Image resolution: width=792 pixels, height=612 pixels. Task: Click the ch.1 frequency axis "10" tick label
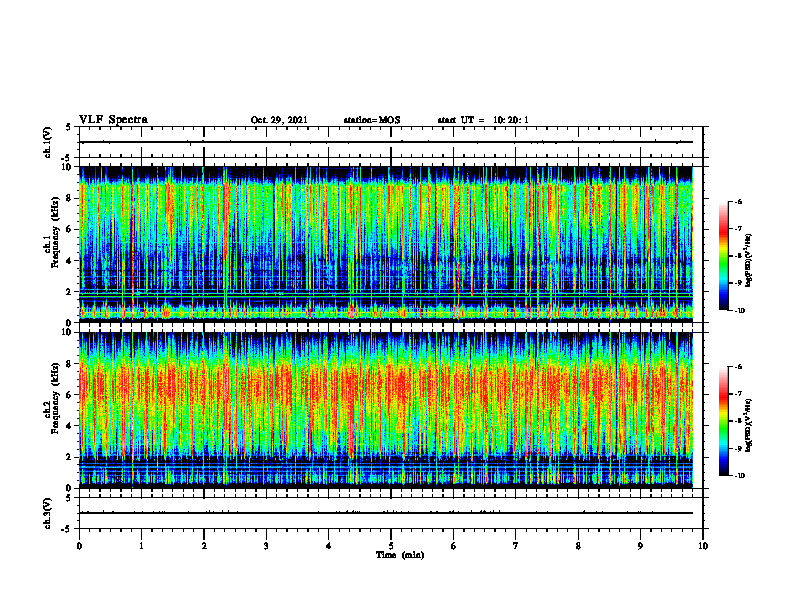click(67, 167)
